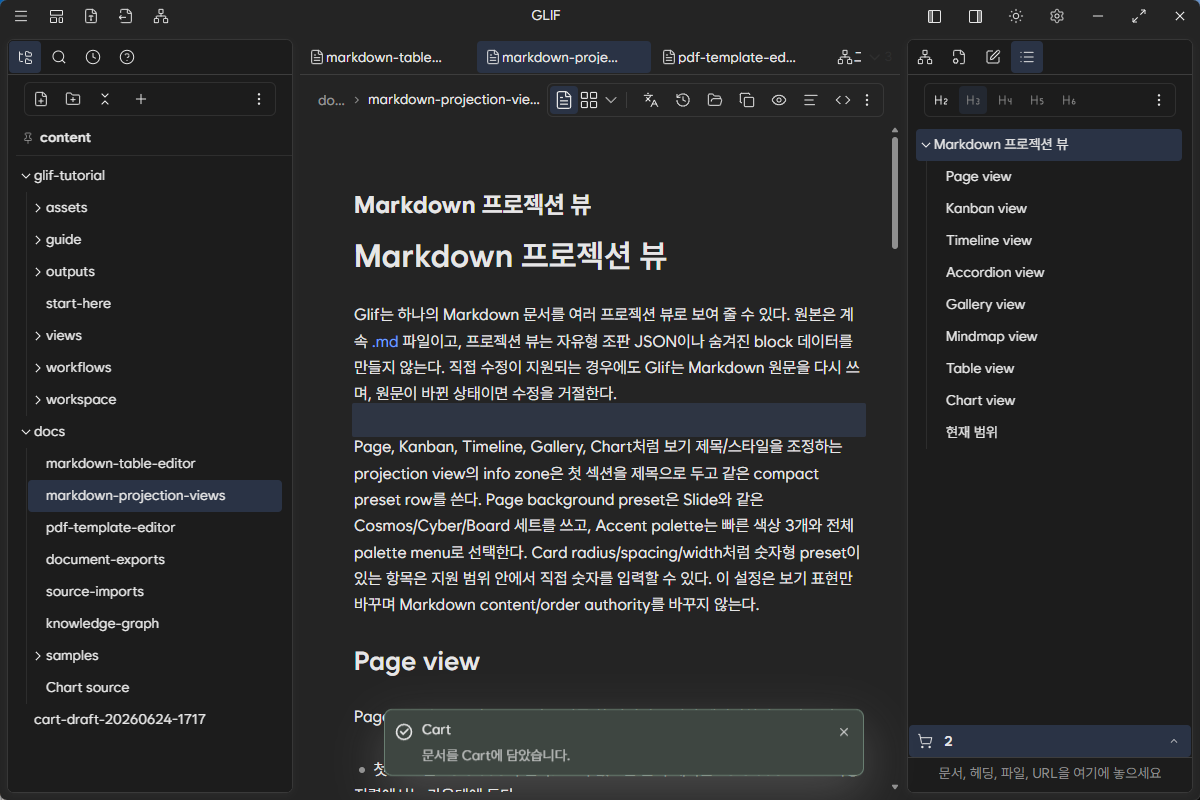Collapse Markdown 프로젝션 뷰 outline node
Viewport: 1200px width, 800px height.
pyautogui.click(x=925, y=144)
